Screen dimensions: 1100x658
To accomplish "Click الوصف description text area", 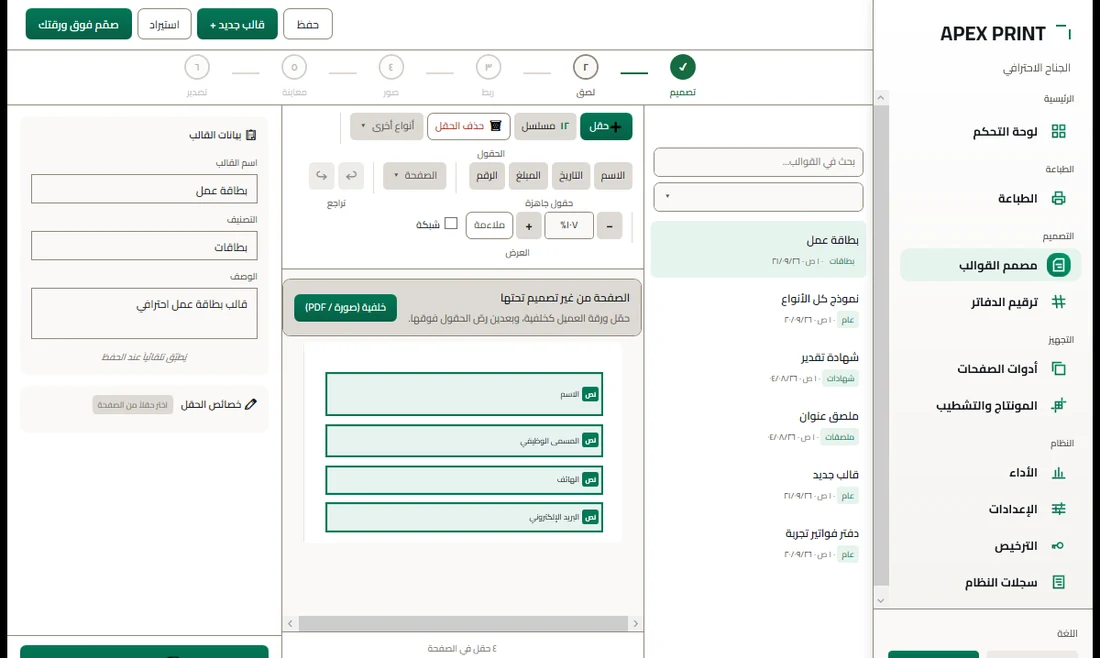I will click(x=145, y=314).
